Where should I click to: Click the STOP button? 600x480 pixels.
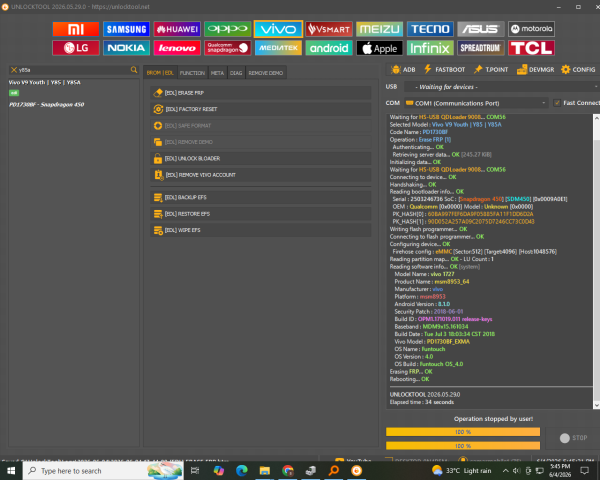coord(573,438)
